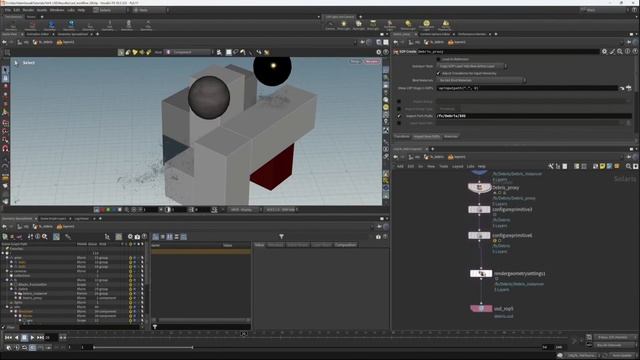Open the Persp viewport menu

tap(355, 62)
